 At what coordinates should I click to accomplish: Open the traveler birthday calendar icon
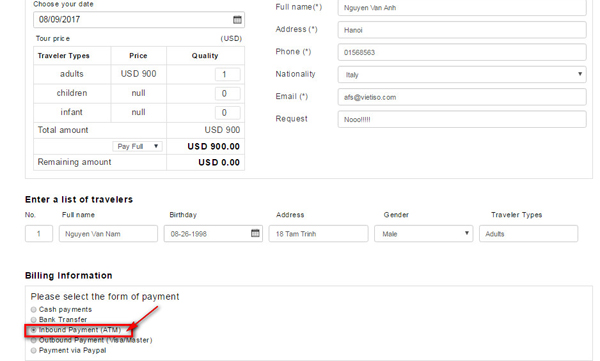[x=255, y=233]
